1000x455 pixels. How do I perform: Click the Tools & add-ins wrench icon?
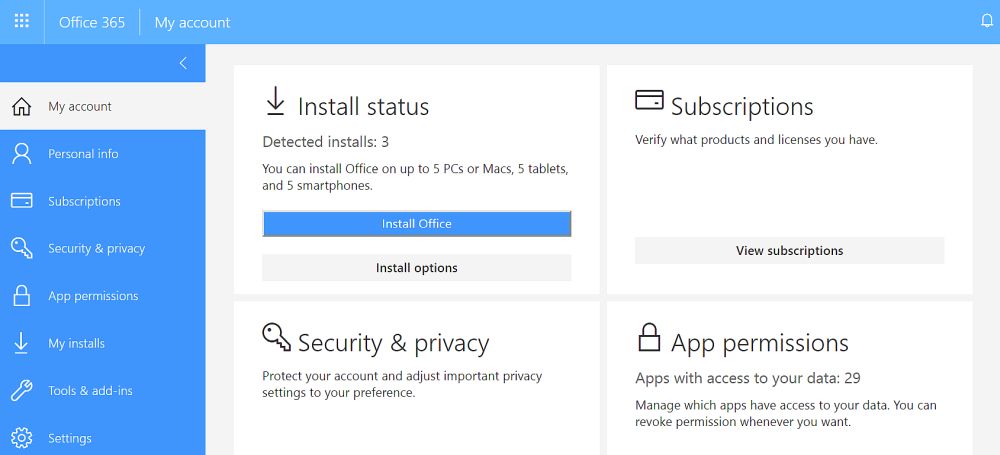pos(21,391)
